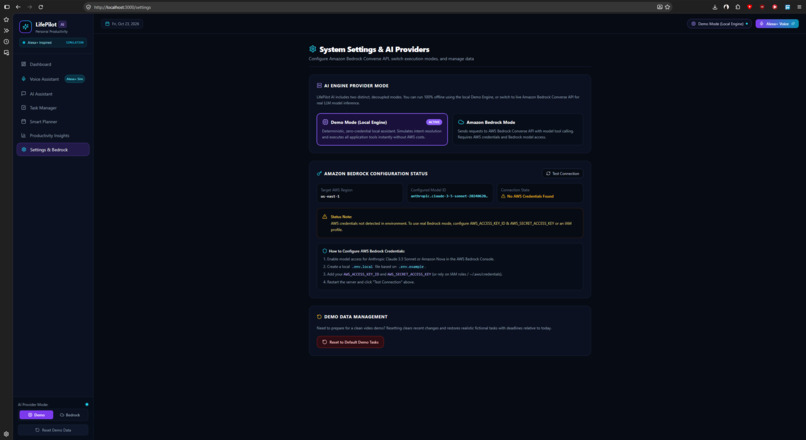Open the browser profile avatar
This screenshot has width=806, height=440.
click(726, 7)
